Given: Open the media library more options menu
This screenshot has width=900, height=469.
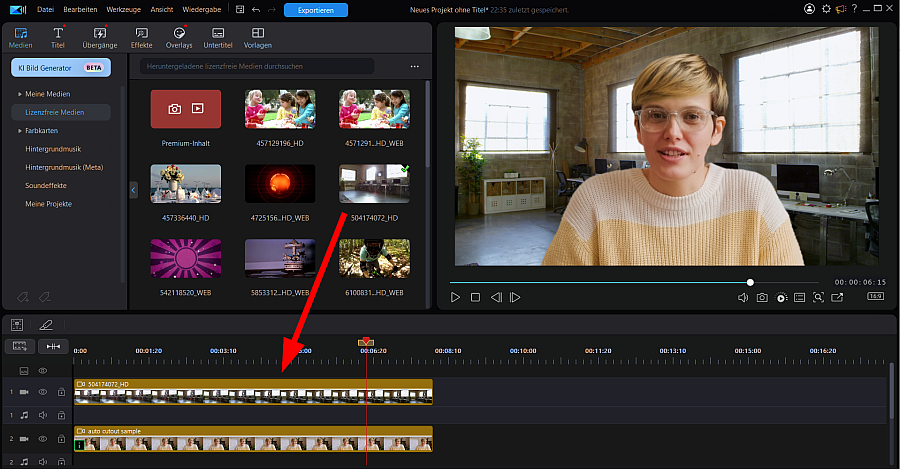Looking at the screenshot, I should pos(414,67).
